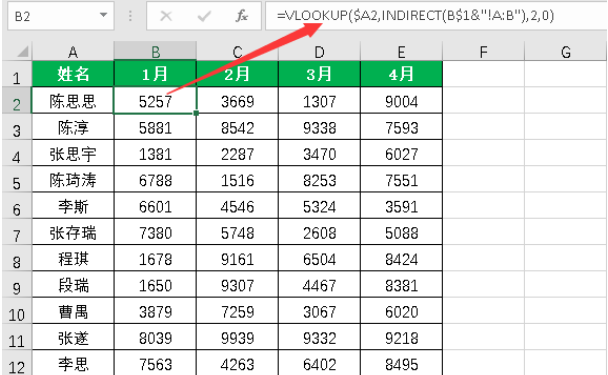The image size is (608, 375).
Task: Select column G header
Action: point(565,51)
